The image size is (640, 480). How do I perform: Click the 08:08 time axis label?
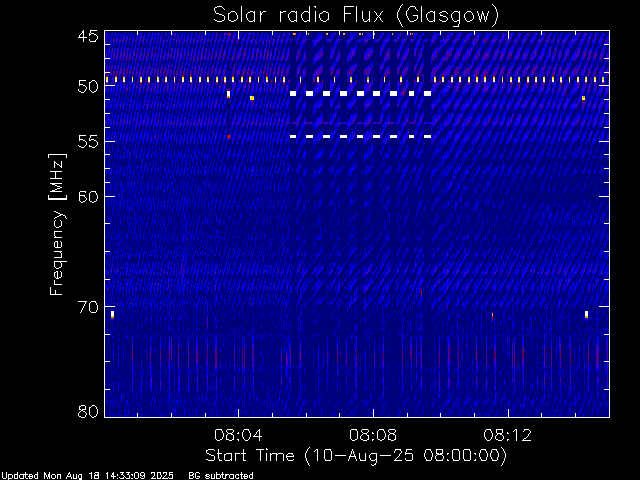[373, 435]
